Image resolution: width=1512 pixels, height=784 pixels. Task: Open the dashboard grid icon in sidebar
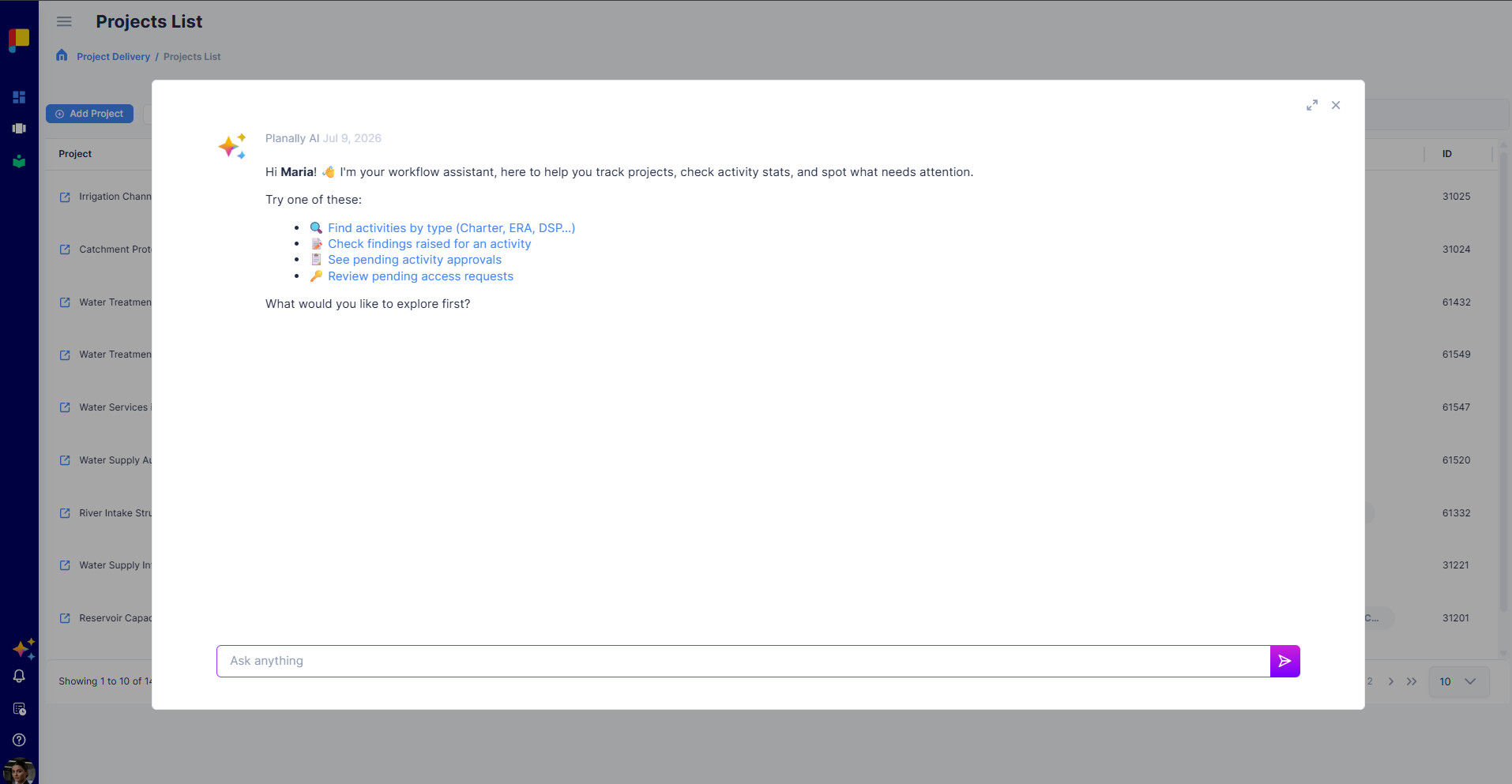[x=19, y=97]
